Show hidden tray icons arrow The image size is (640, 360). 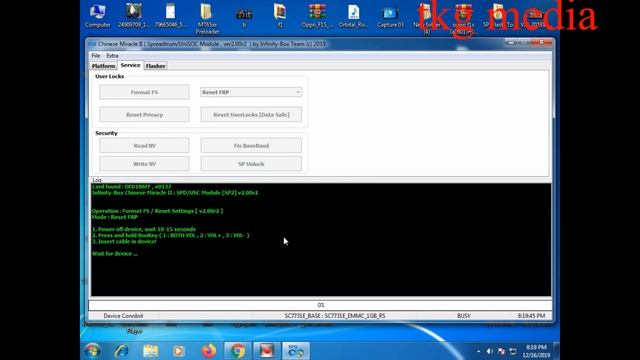click(x=478, y=351)
